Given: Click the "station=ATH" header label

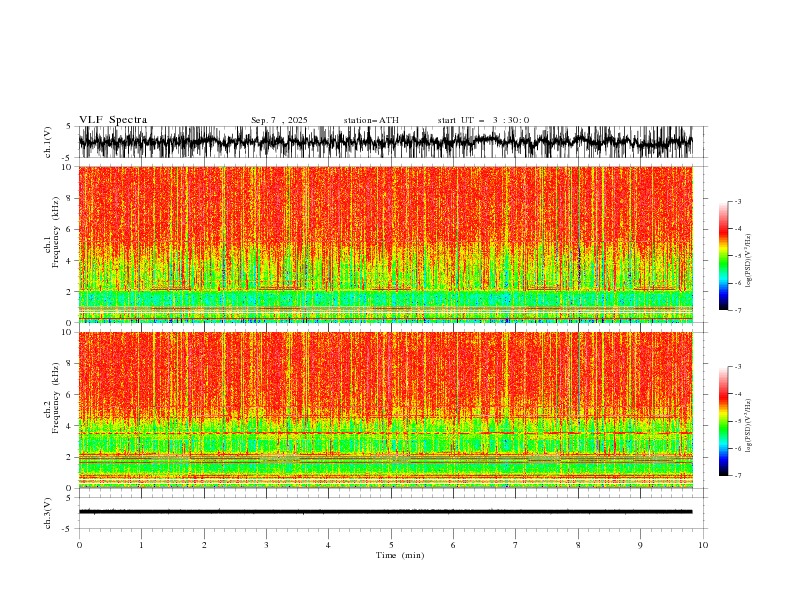Looking at the screenshot, I should 371,120.
